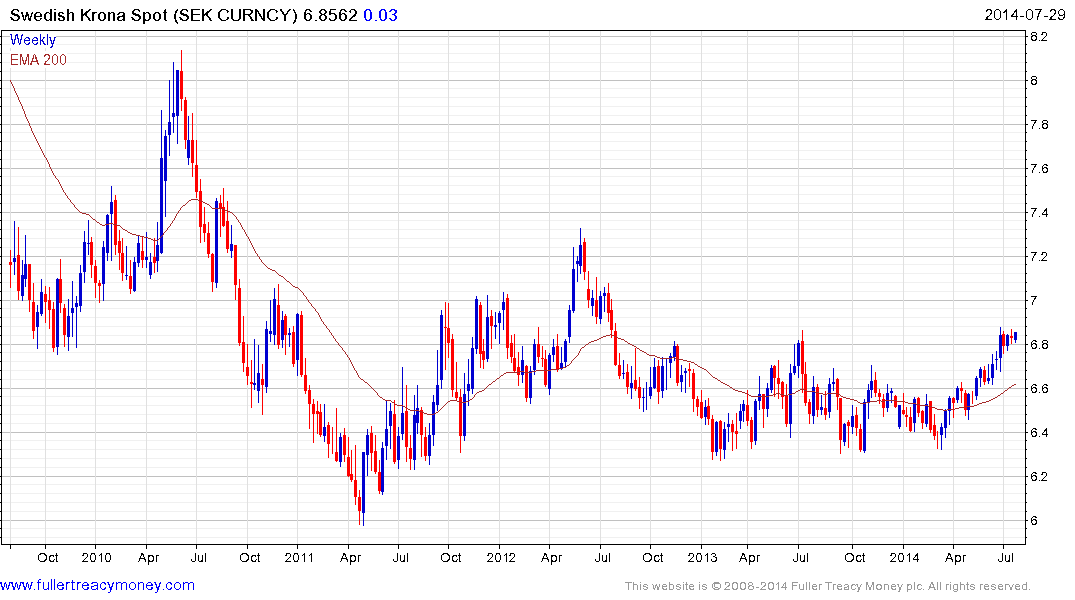Click the 7.4 price axis label
The width and height of the screenshot is (1075, 600).
[1039, 213]
